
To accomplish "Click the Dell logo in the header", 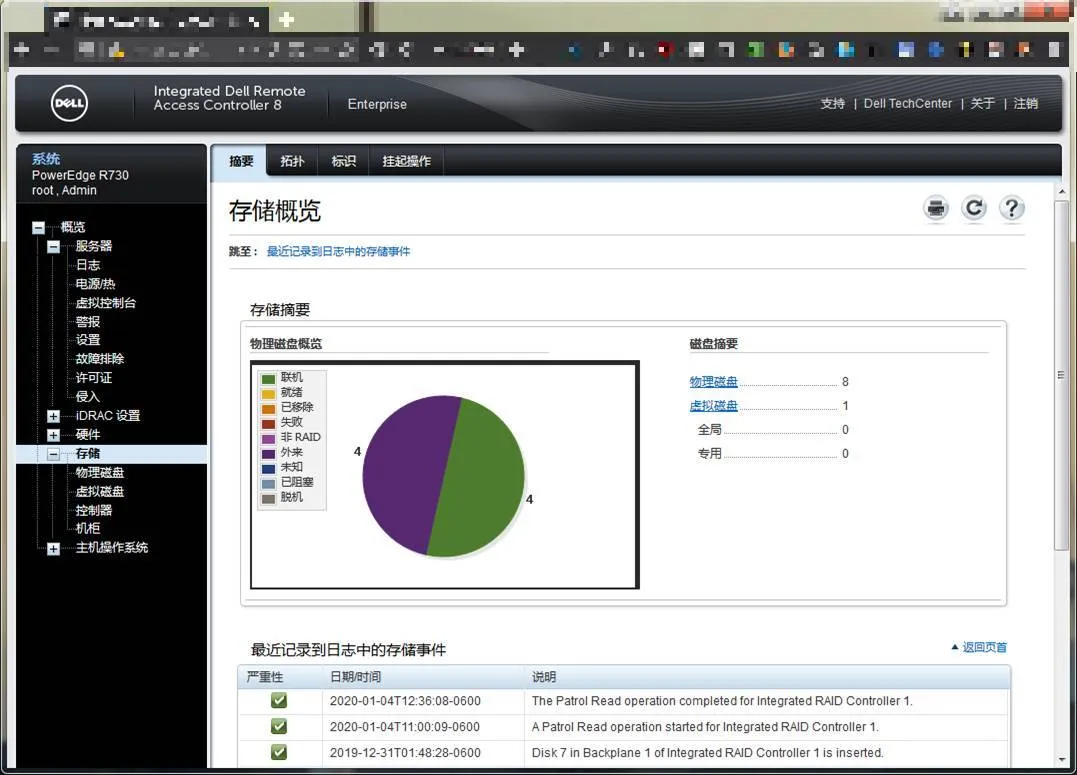I will 69,104.
